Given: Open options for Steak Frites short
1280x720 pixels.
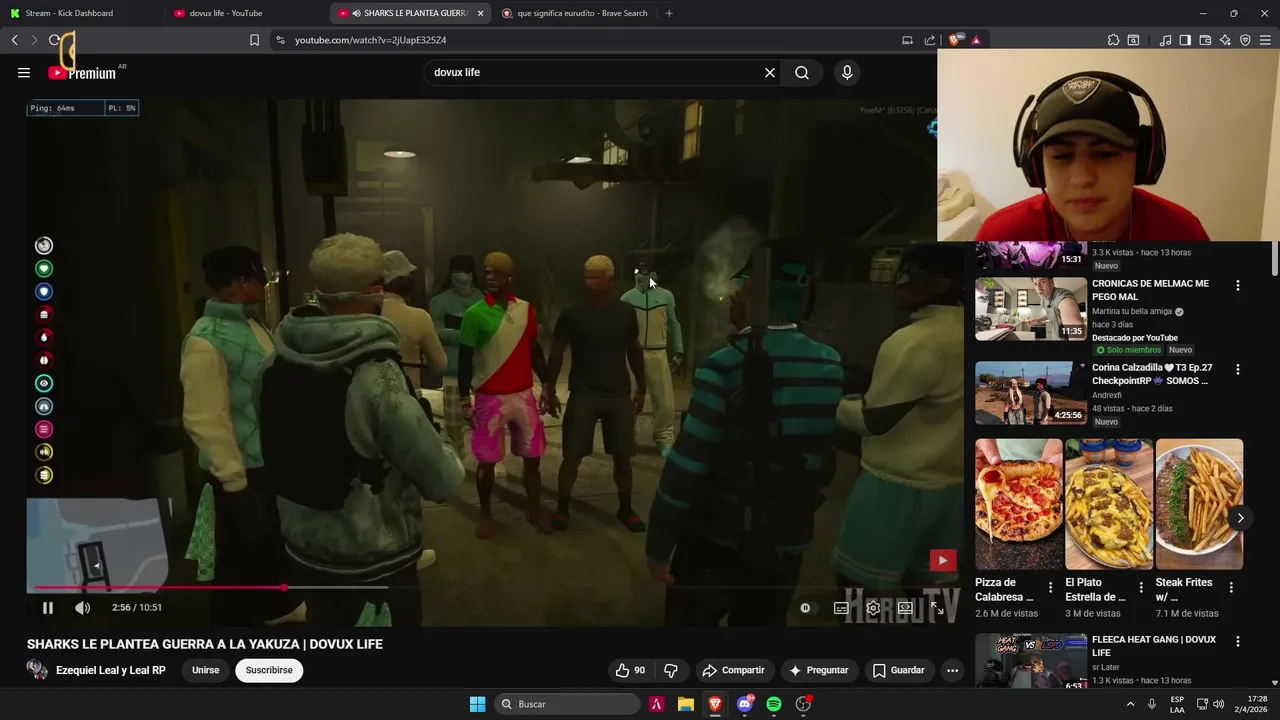Looking at the screenshot, I should click(x=1231, y=588).
